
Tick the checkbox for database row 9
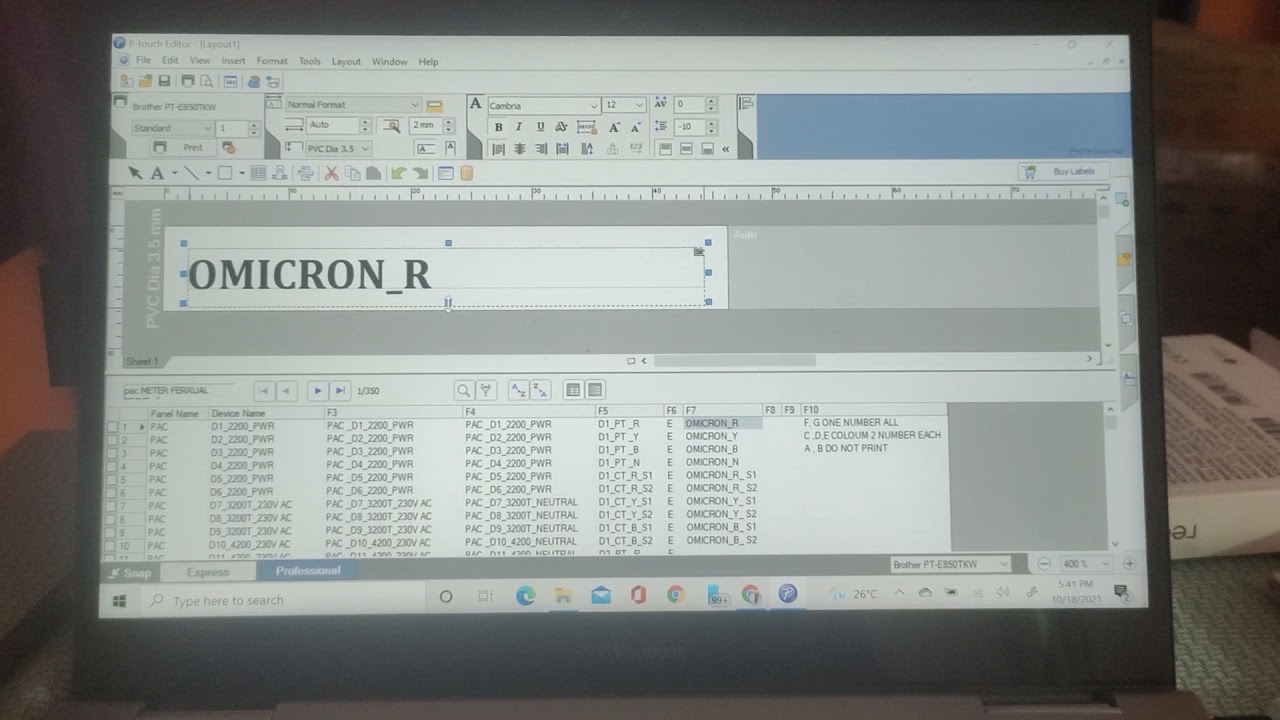point(112,532)
